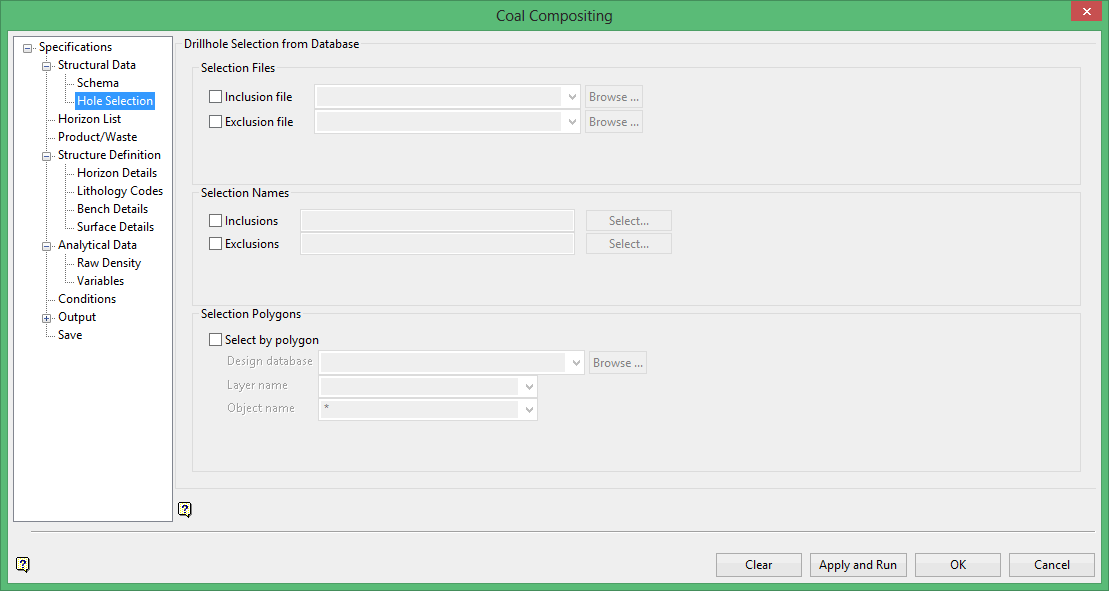The image size is (1109, 591).
Task: Click the Exclusions names text field
Action: point(437,244)
